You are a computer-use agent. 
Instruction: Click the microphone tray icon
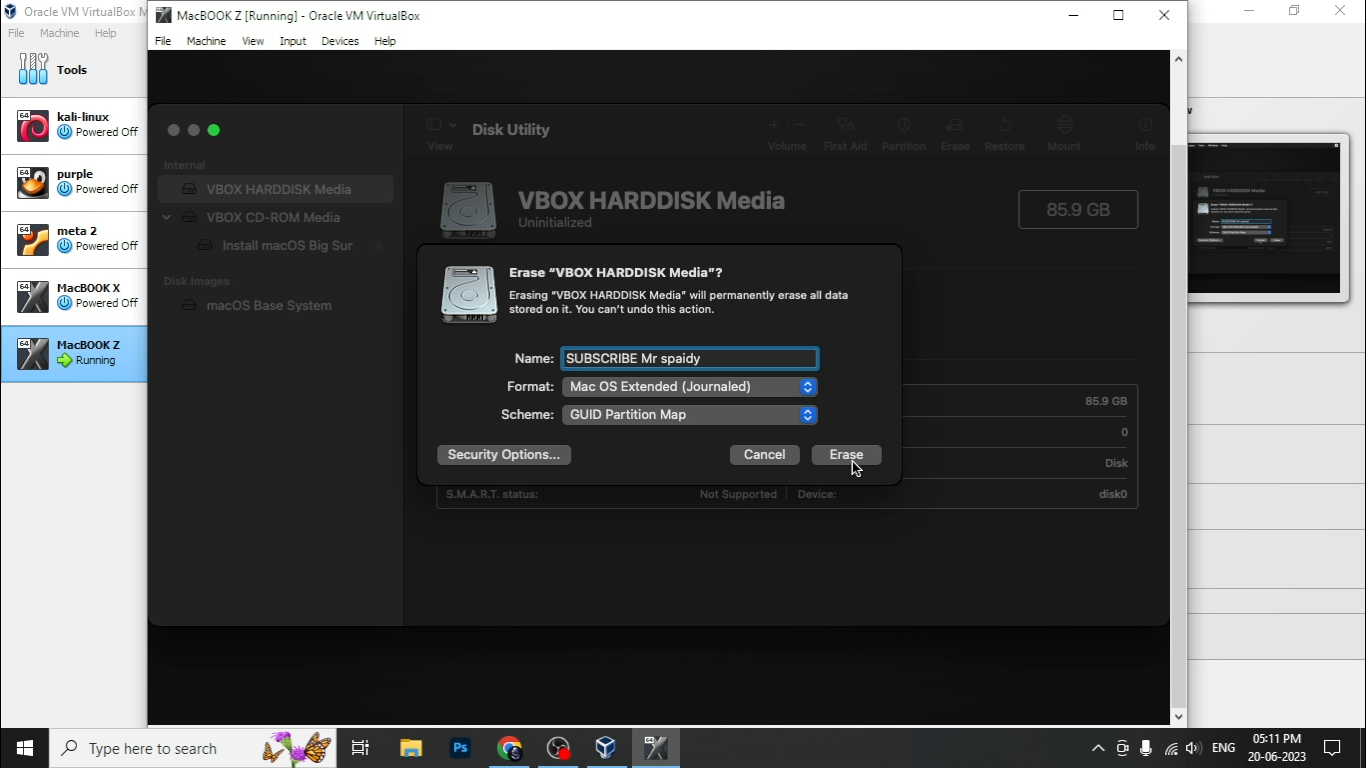(x=1146, y=748)
